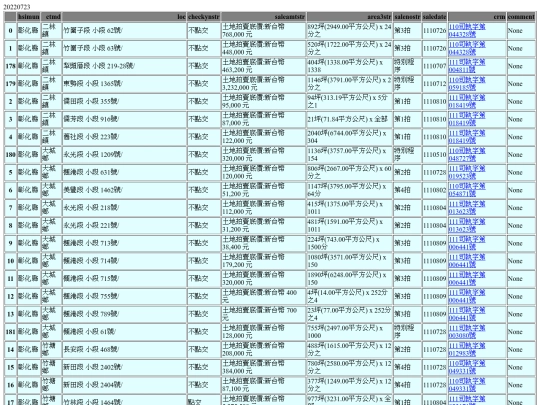Image resolution: width=540 pixels, height=405 pixels.
Task: Open the crm case link in row 16
Action: 467,385
